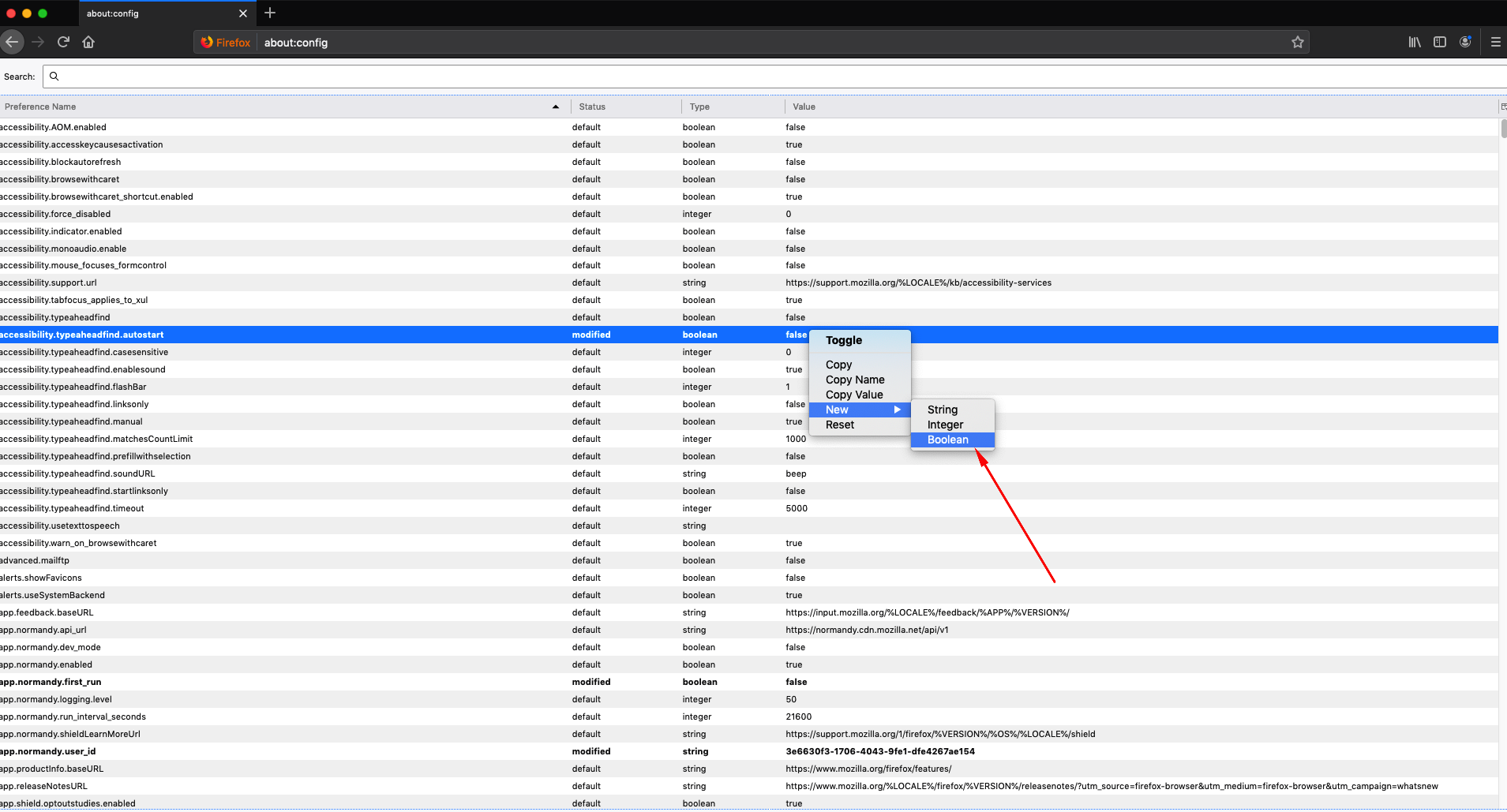The image size is (1507, 812).
Task: Close the about:config tab
Action: coord(242,13)
